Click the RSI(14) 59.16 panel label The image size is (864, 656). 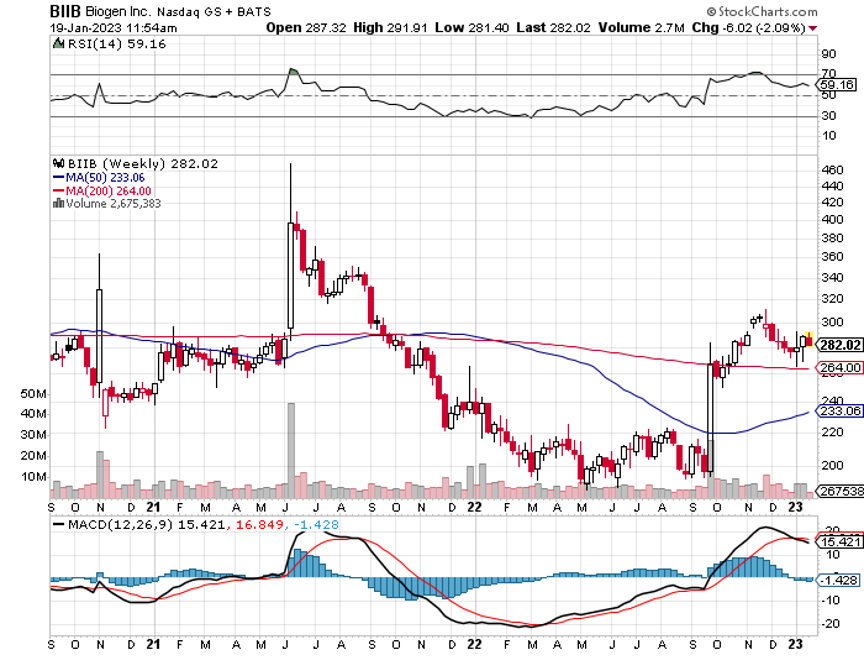pos(117,44)
